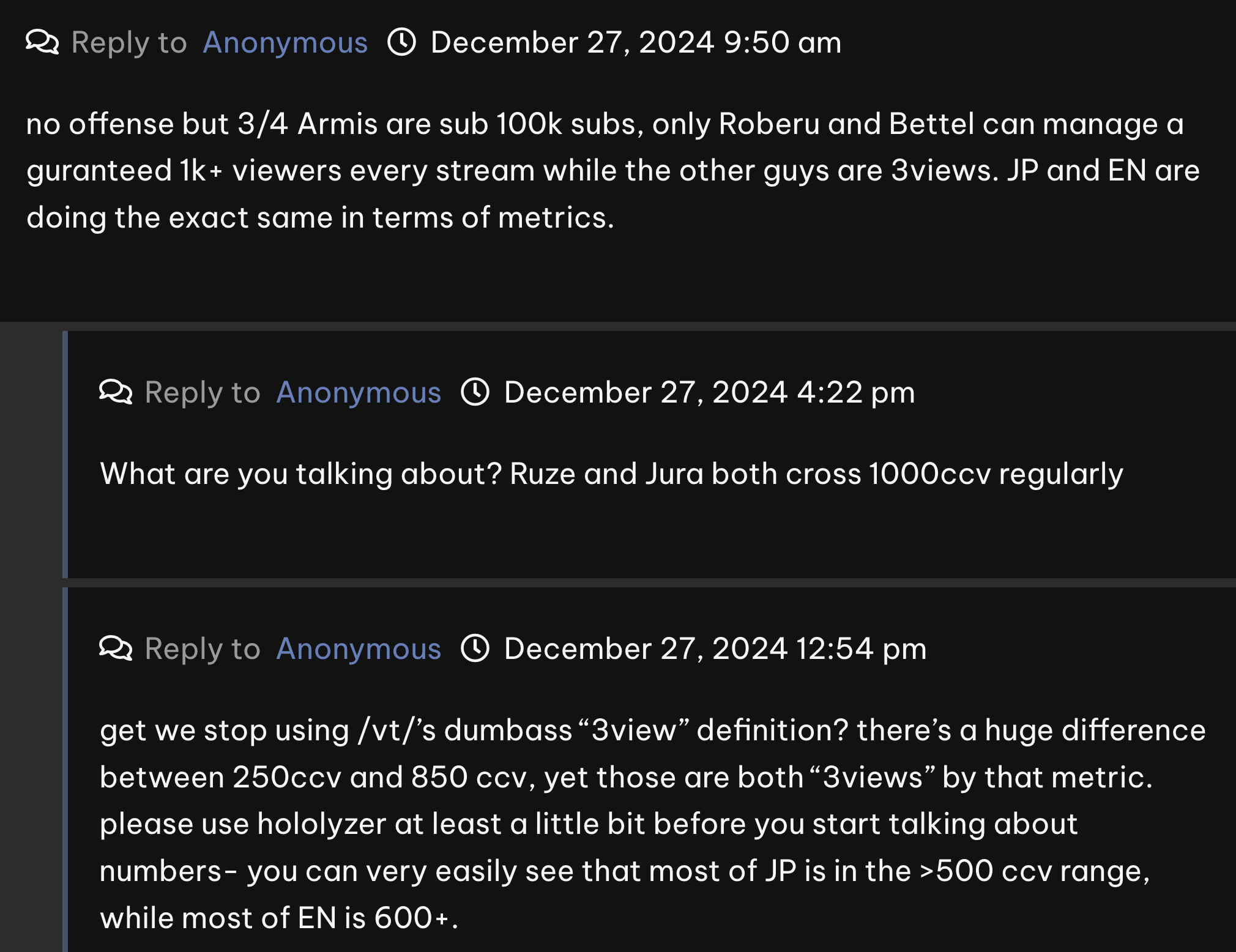Click the clock icon beside 9:50 am timestamp

402,42
